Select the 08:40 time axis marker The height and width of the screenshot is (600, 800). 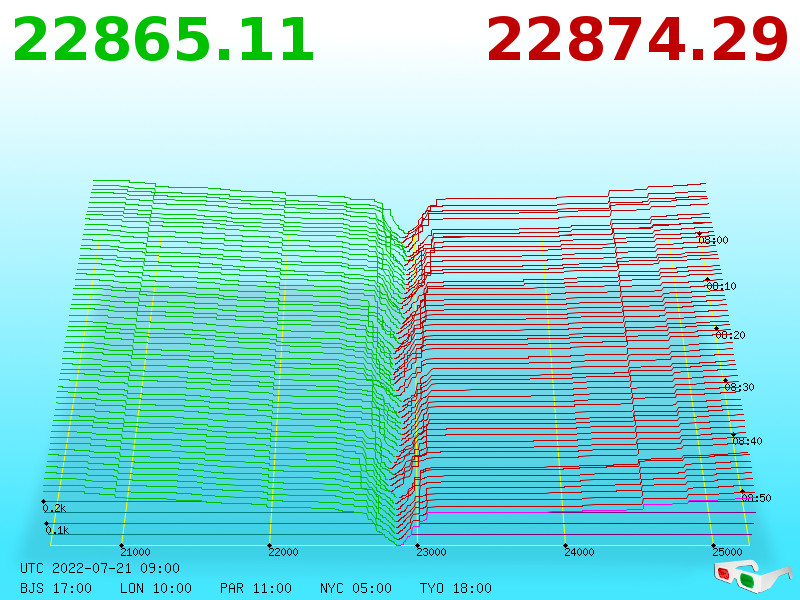(747, 441)
